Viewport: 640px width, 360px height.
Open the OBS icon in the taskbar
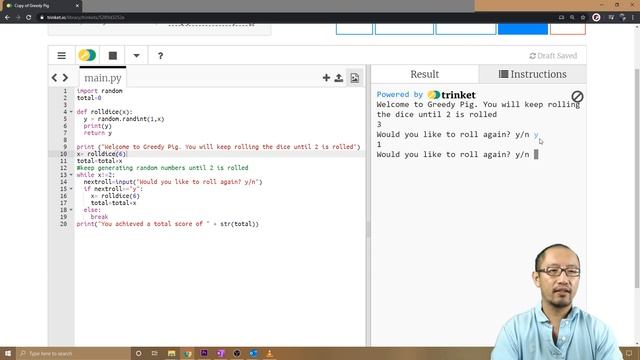237,353
